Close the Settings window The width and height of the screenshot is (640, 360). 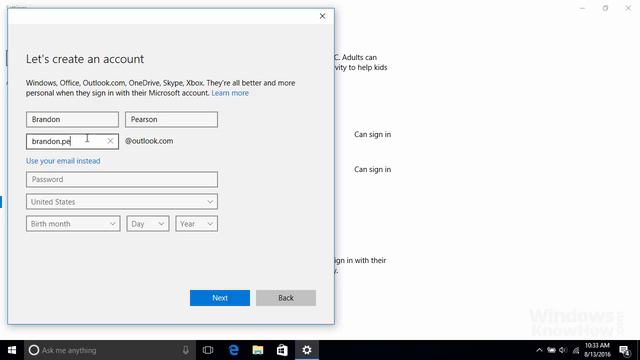[628, 8]
